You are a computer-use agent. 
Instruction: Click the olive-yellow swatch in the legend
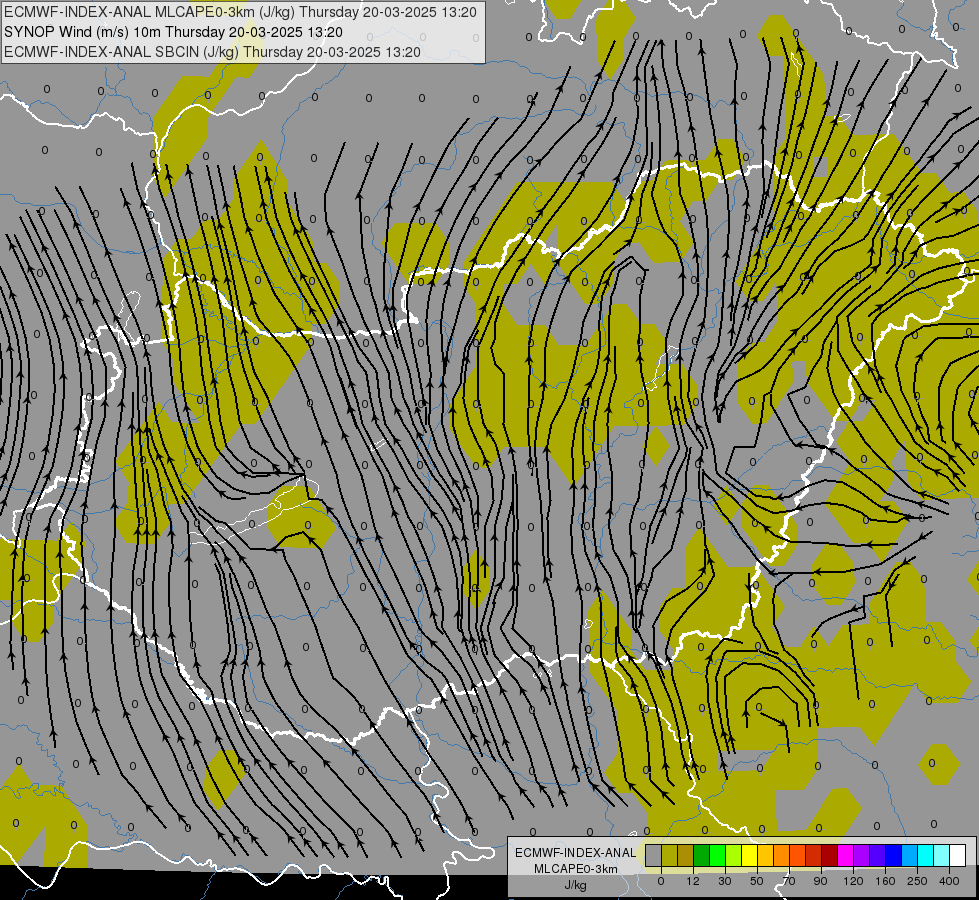[x=669, y=855]
